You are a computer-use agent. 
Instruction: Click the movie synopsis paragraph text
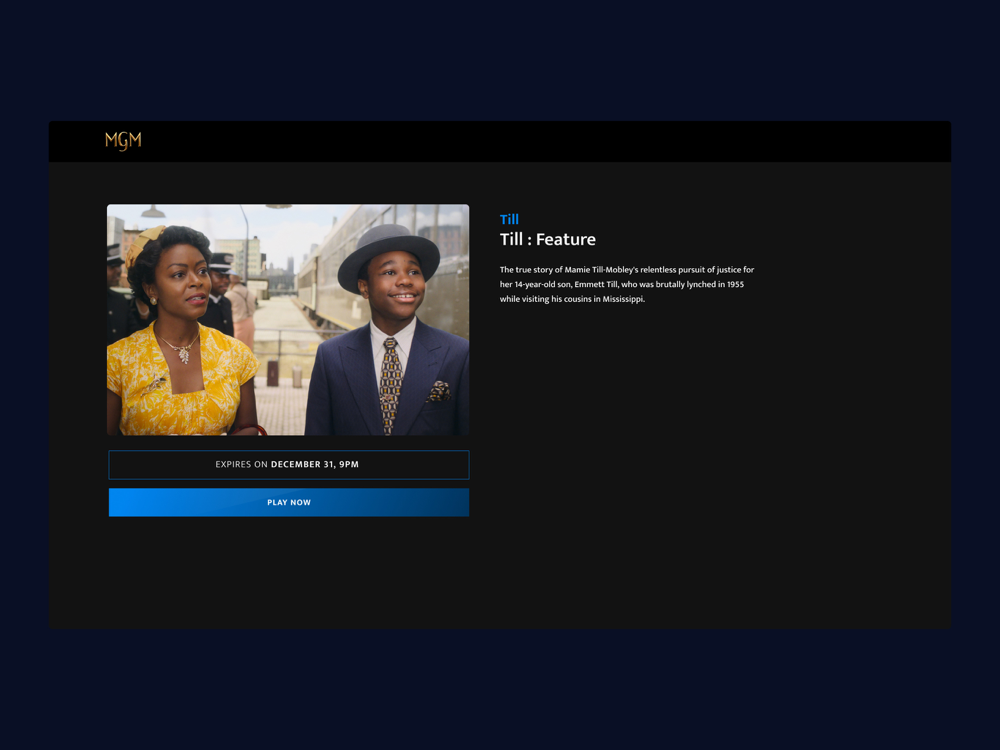[627, 284]
